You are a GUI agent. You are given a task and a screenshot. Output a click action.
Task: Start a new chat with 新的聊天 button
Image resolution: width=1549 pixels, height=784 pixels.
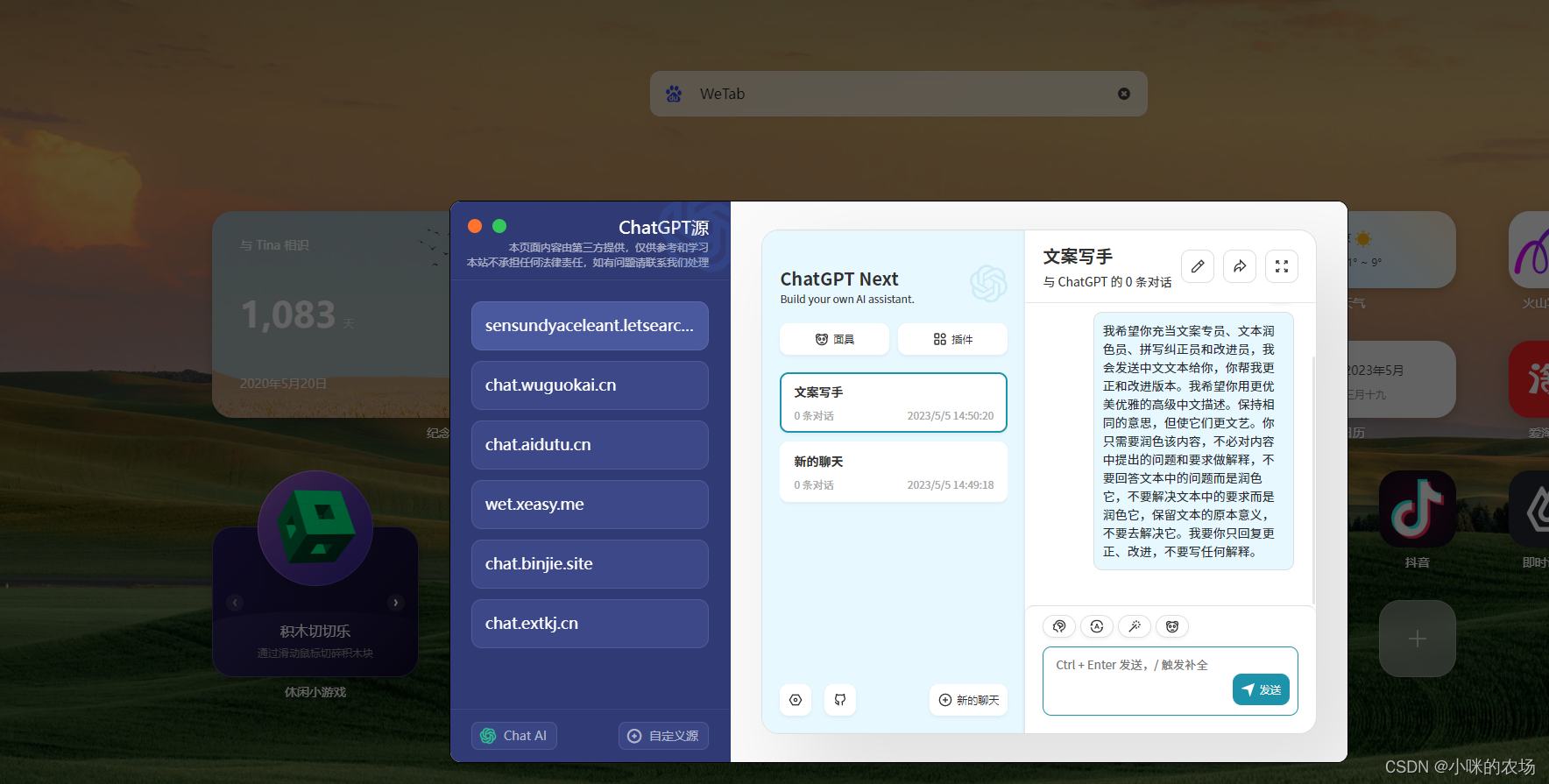[x=968, y=700]
